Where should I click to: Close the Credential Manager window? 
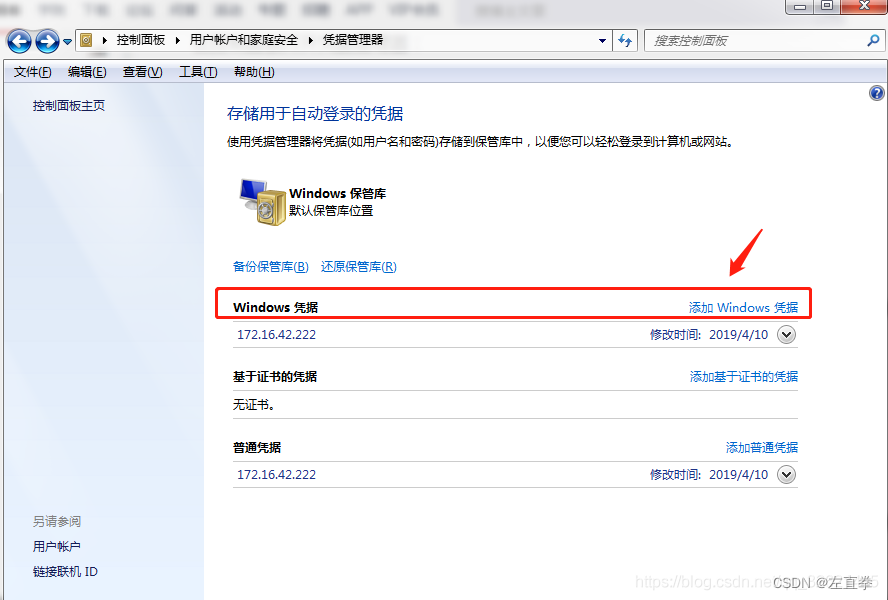(864, 6)
